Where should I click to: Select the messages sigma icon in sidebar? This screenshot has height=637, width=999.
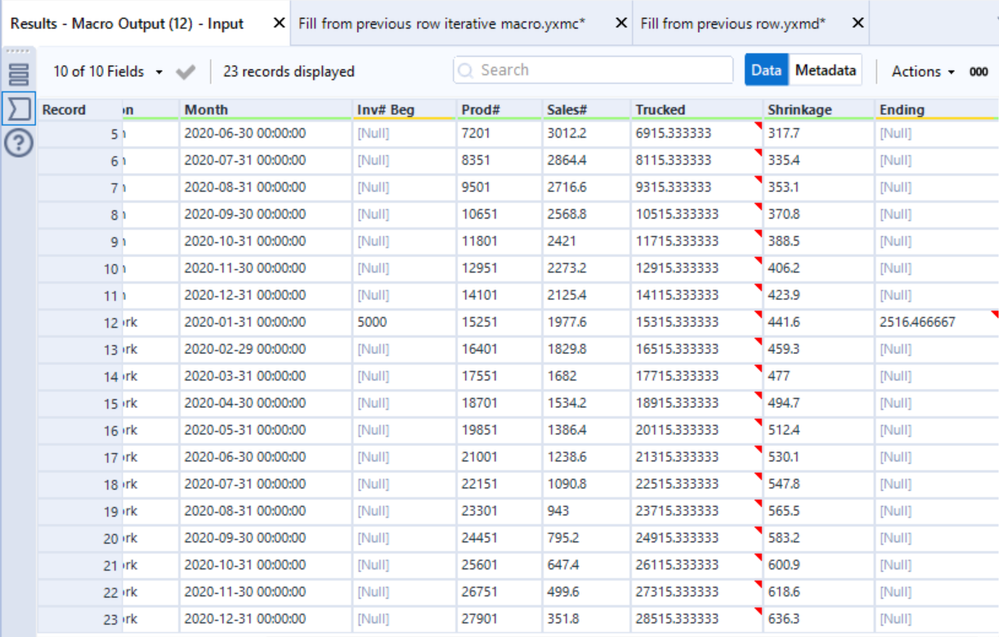tap(18, 109)
